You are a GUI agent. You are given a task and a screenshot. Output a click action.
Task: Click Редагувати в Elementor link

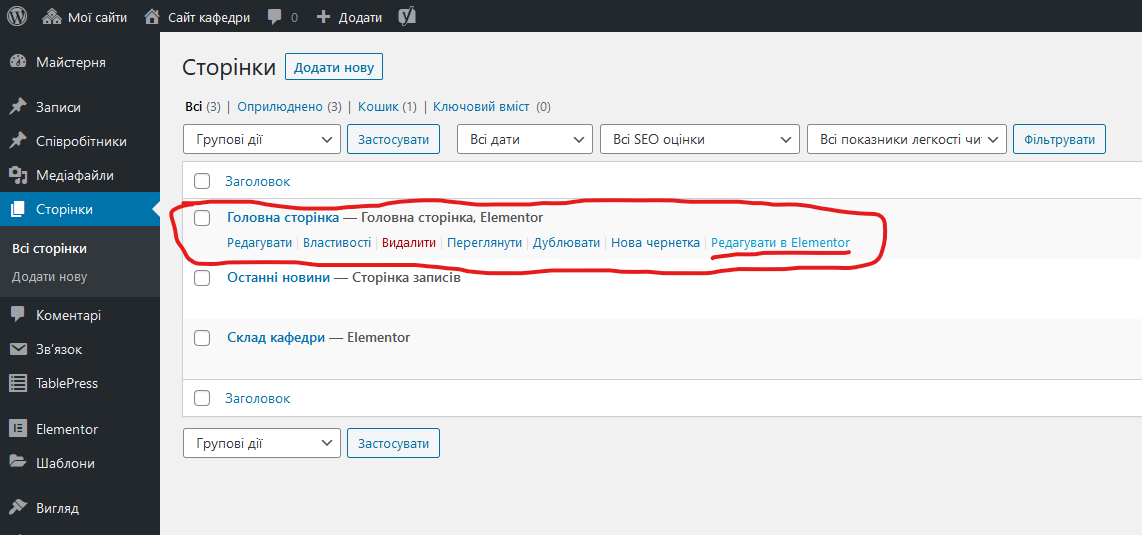pos(780,242)
